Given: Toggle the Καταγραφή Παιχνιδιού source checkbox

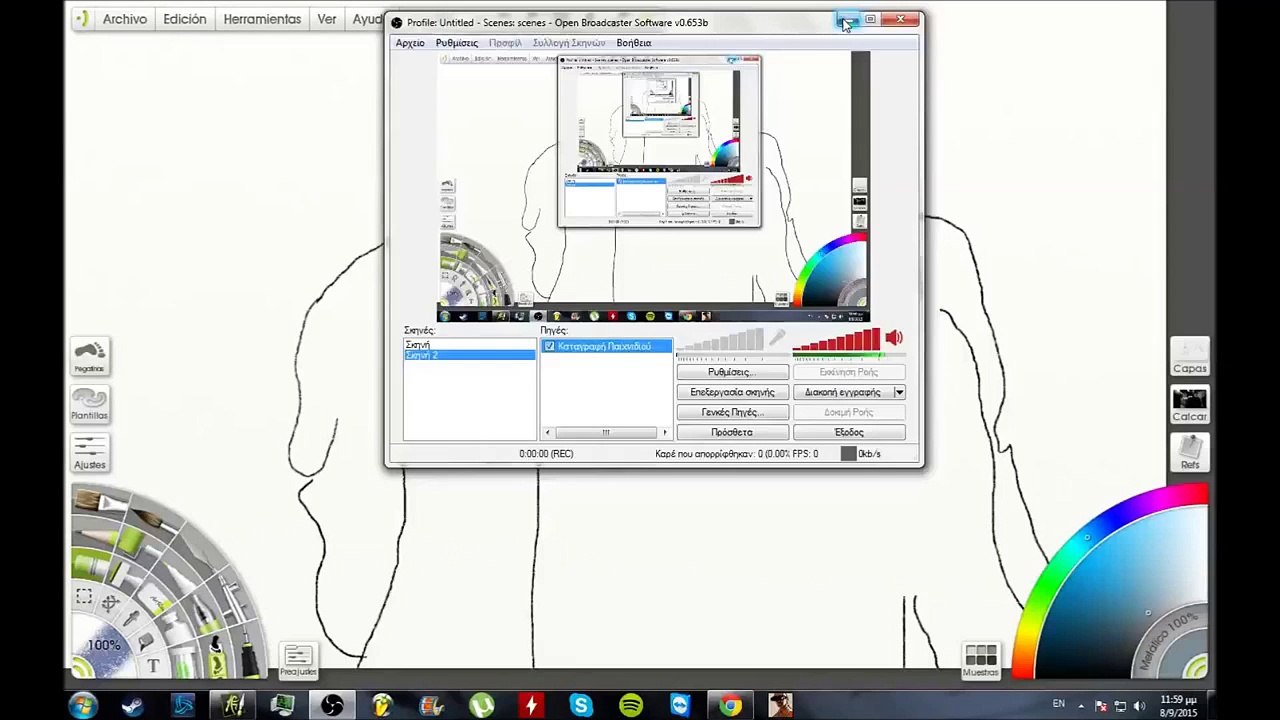Looking at the screenshot, I should pos(549,346).
